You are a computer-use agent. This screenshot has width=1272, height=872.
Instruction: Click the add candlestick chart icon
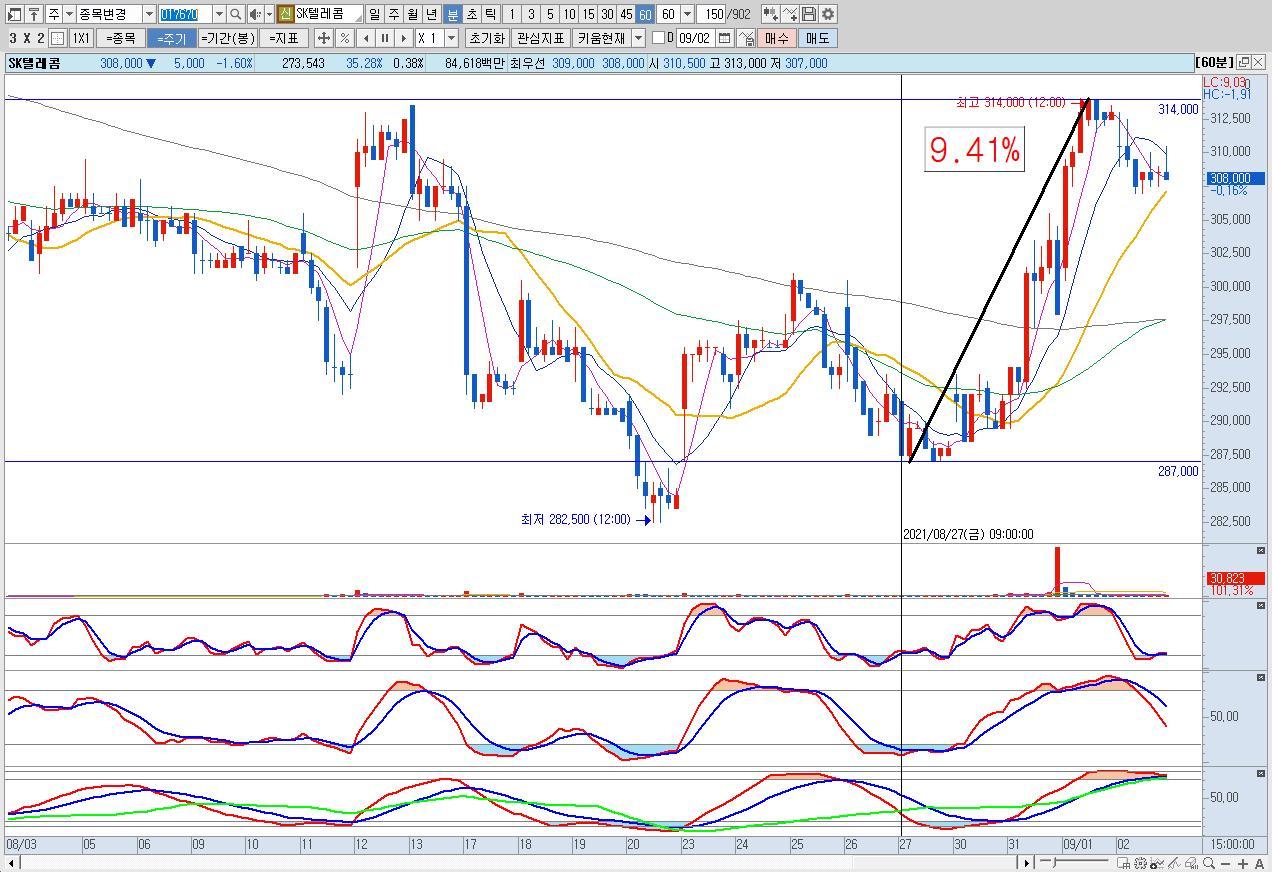770,14
